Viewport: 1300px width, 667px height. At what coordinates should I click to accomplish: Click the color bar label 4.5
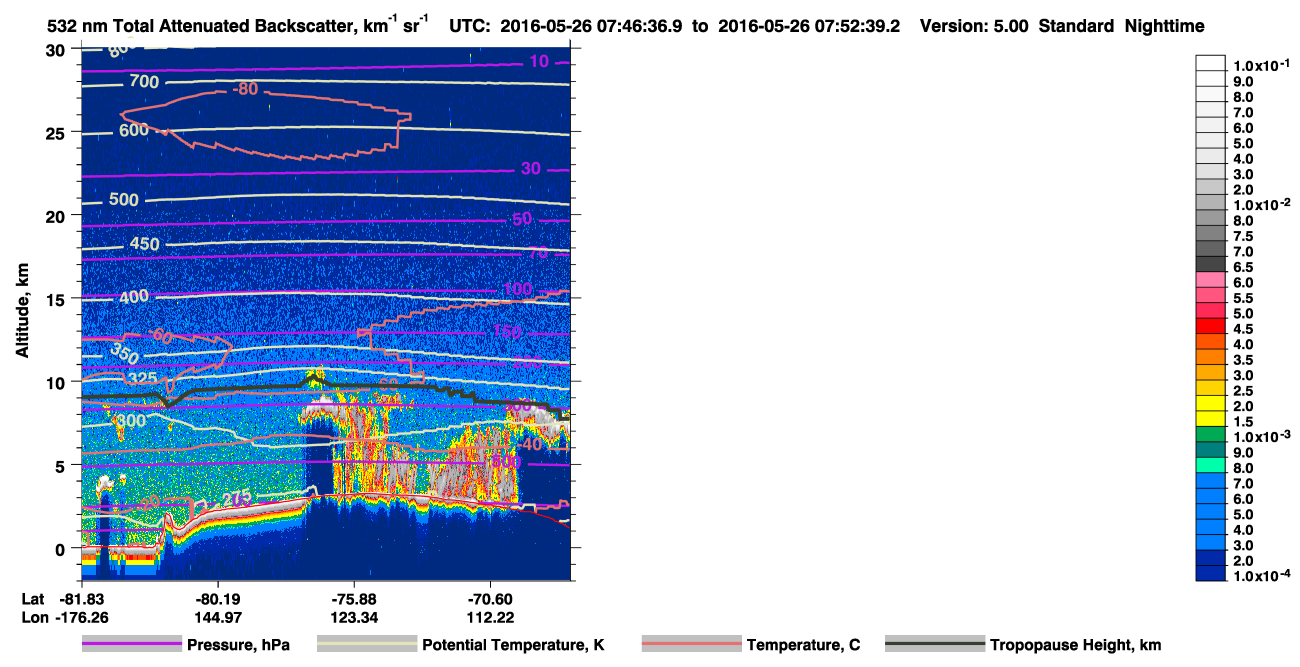[x=1243, y=328]
